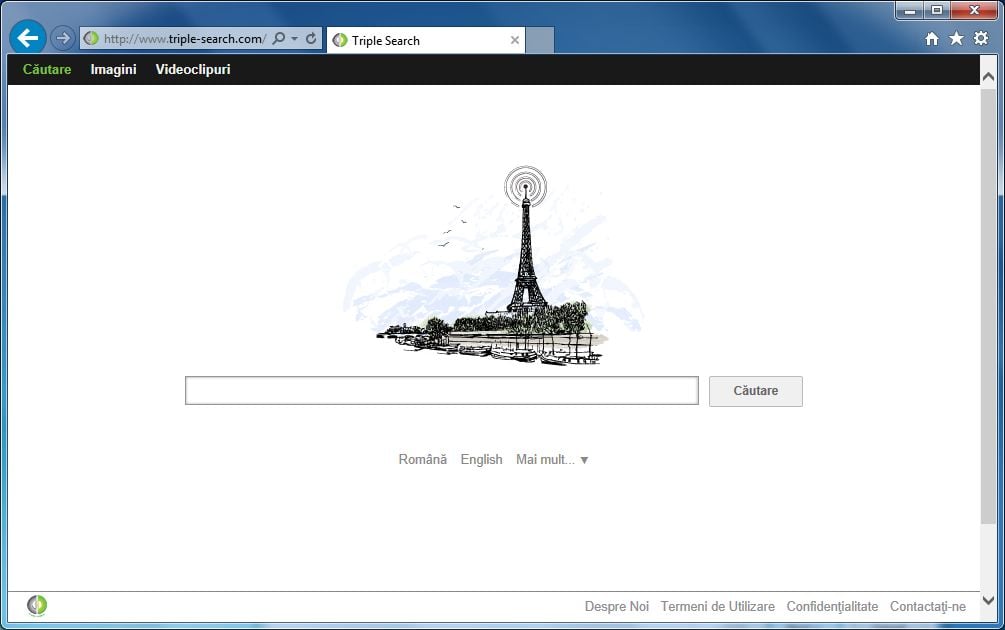Click the green Triple Search footer logo
Viewport: 1005px width, 630px height.
pyautogui.click(x=37, y=605)
